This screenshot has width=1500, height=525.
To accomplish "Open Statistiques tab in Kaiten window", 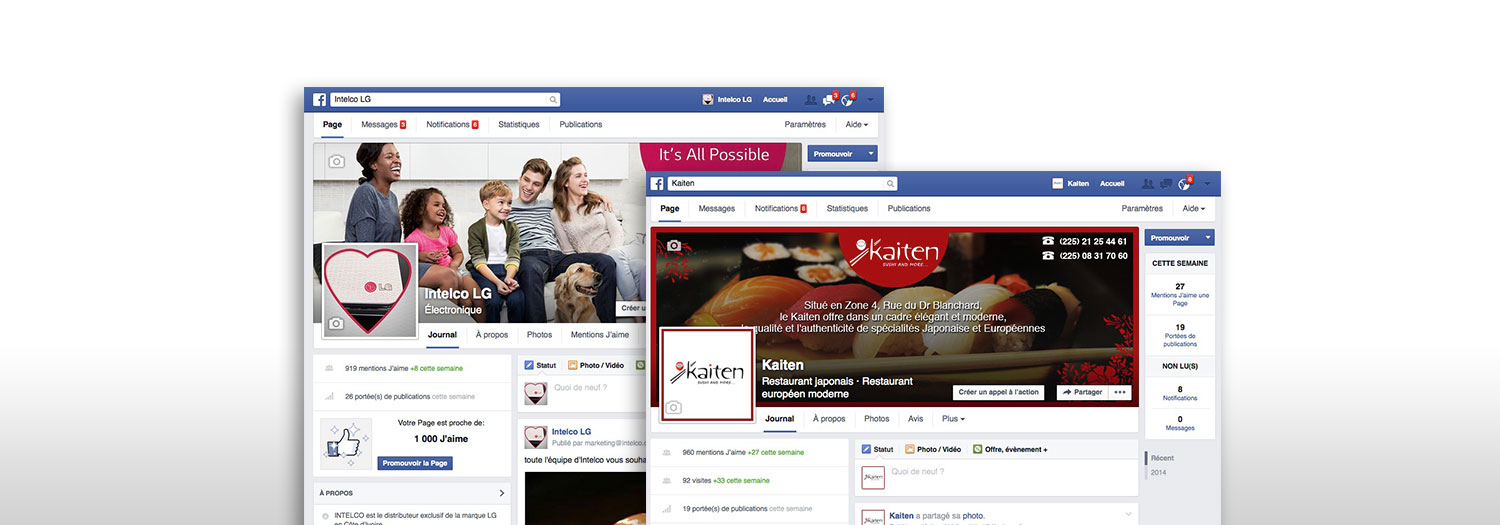I will pos(847,209).
